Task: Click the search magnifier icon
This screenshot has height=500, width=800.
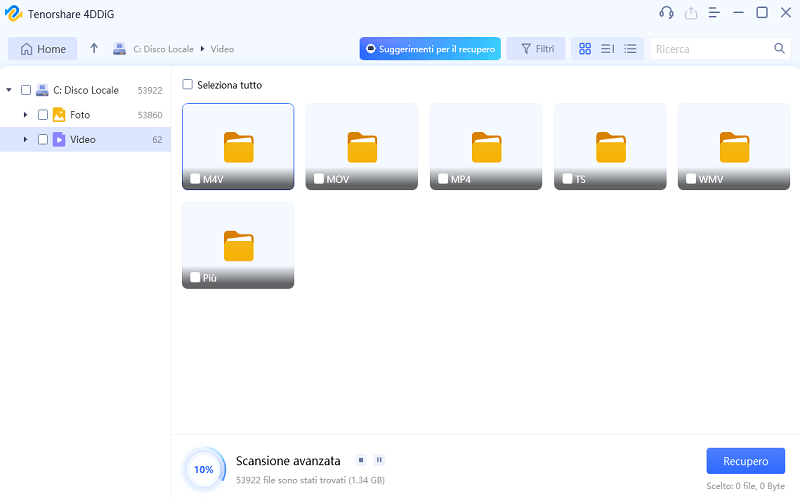Action: click(x=779, y=48)
